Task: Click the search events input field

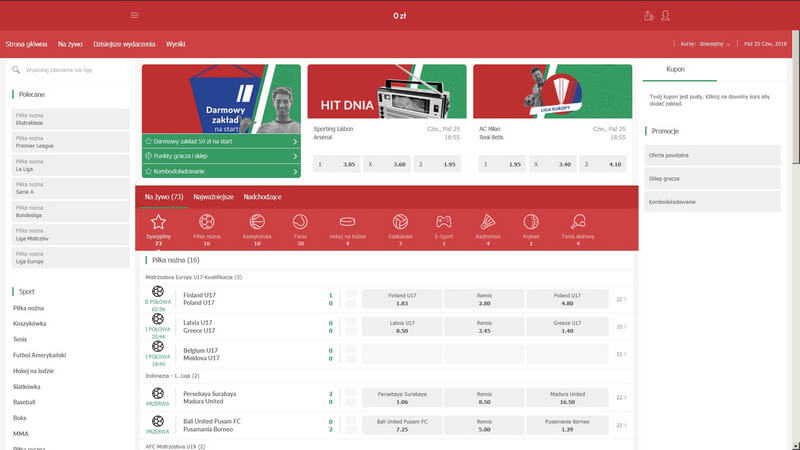Action: click(70, 70)
